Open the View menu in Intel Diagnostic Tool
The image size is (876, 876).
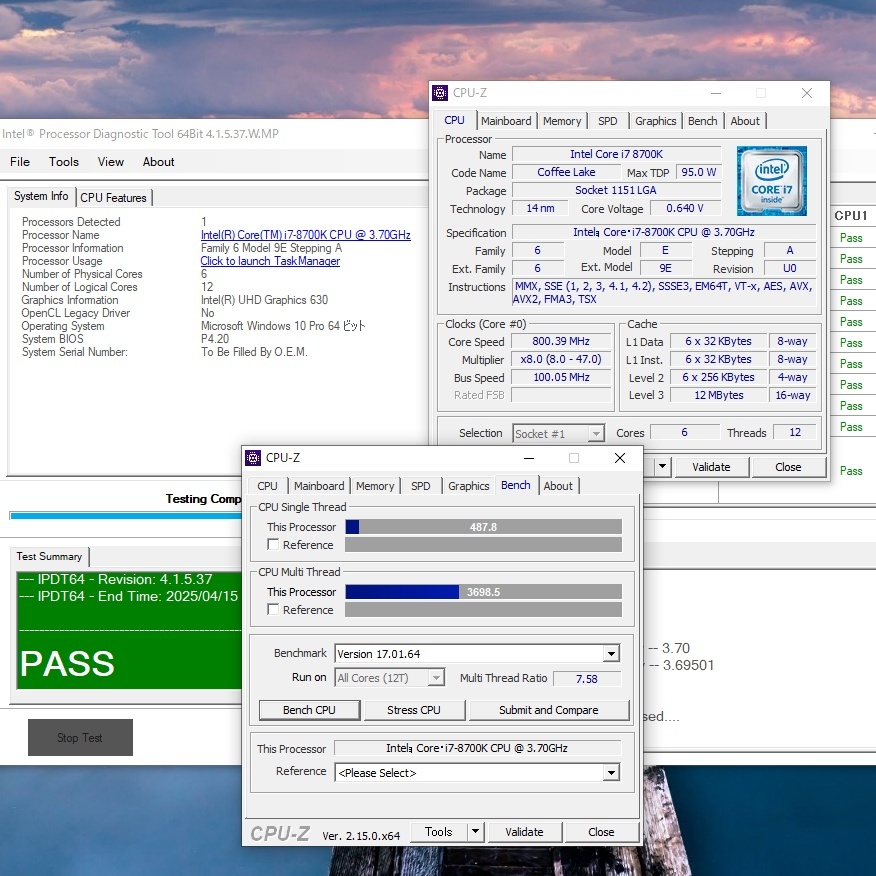pyautogui.click(x=111, y=161)
